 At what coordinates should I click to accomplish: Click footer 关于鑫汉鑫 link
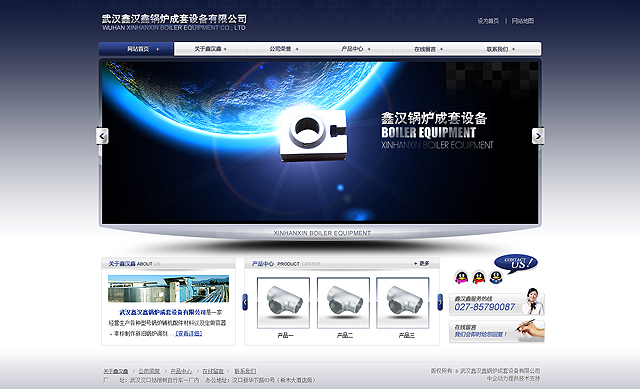coord(116,371)
